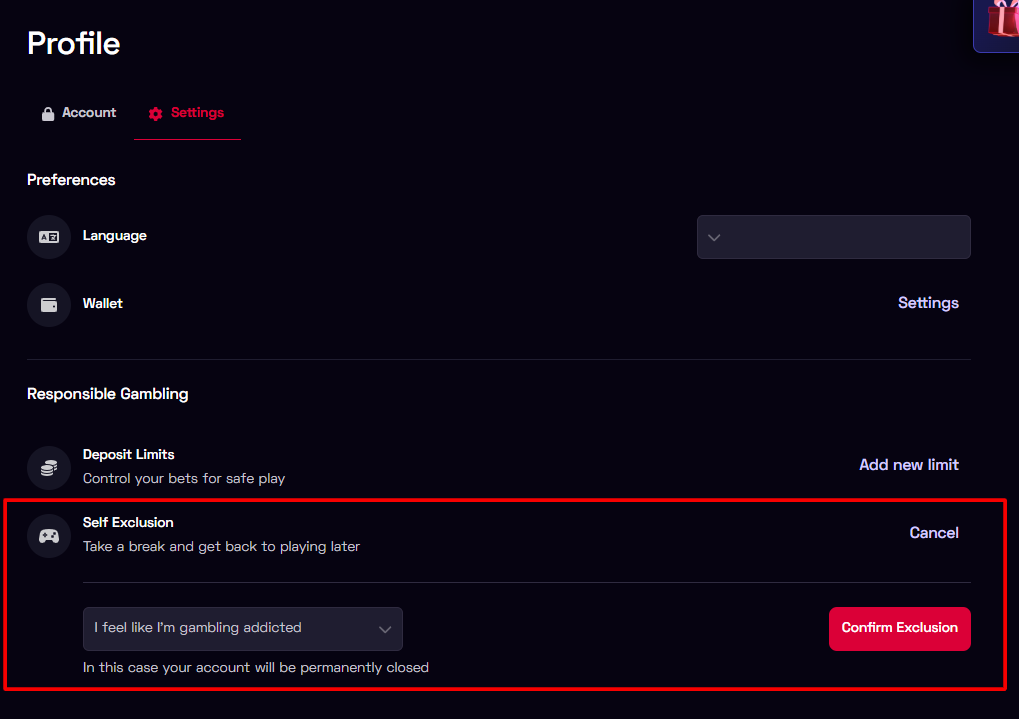Open the Language selection dropdown
The width and height of the screenshot is (1019, 719).
[x=833, y=237]
